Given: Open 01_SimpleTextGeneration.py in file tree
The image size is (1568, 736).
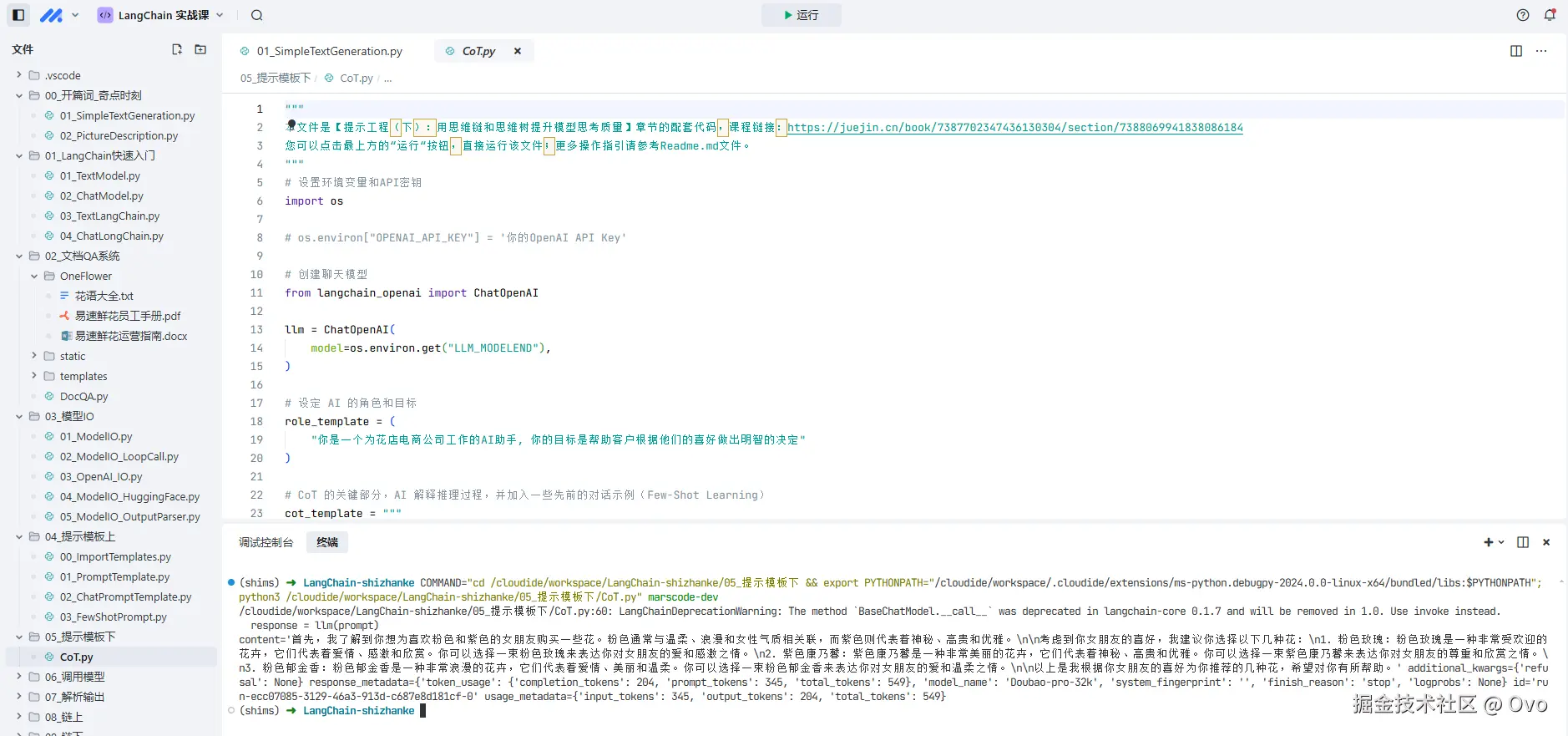Looking at the screenshot, I should tap(127, 115).
